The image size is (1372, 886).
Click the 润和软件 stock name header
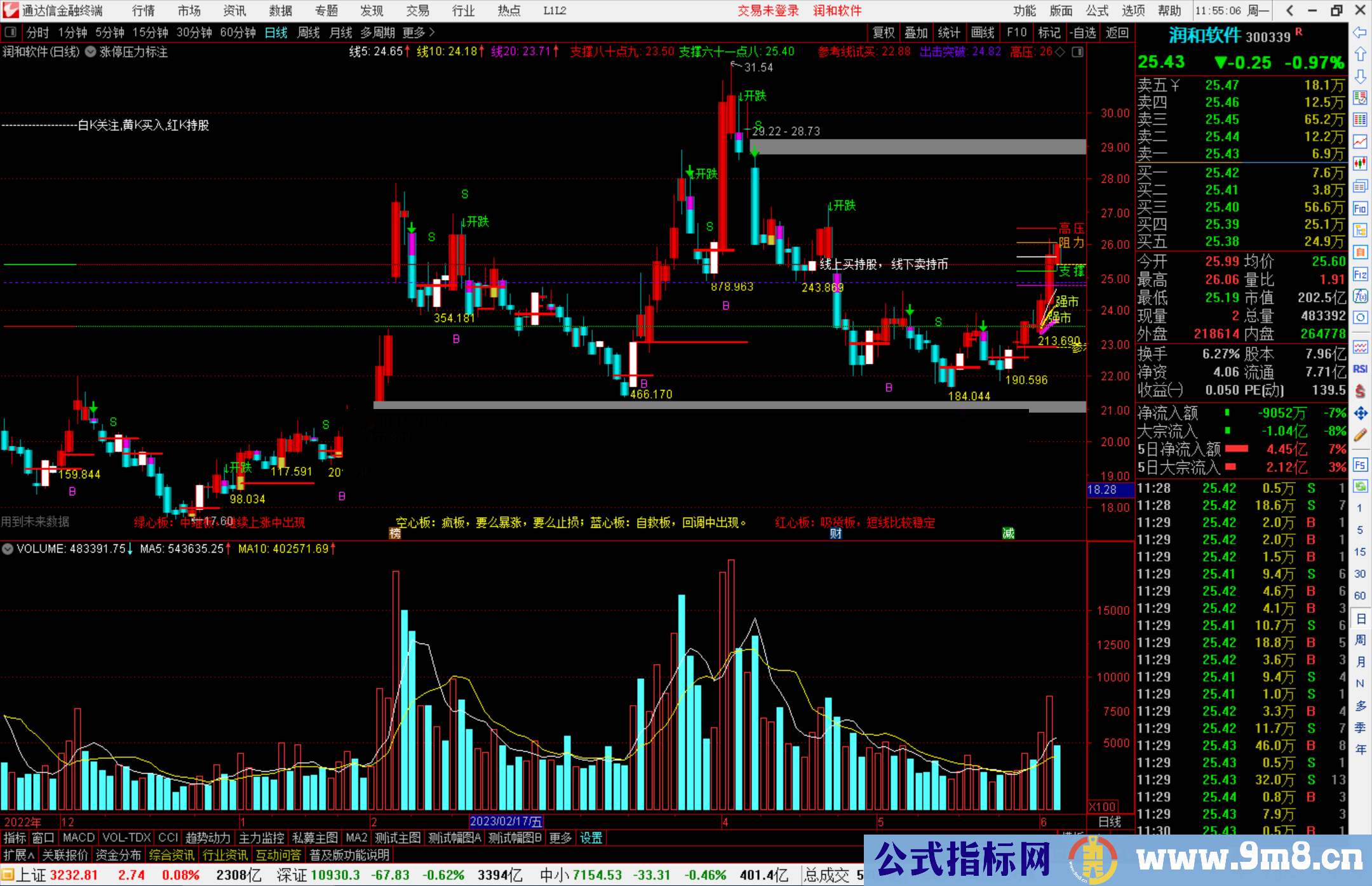(x=1205, y=36)
